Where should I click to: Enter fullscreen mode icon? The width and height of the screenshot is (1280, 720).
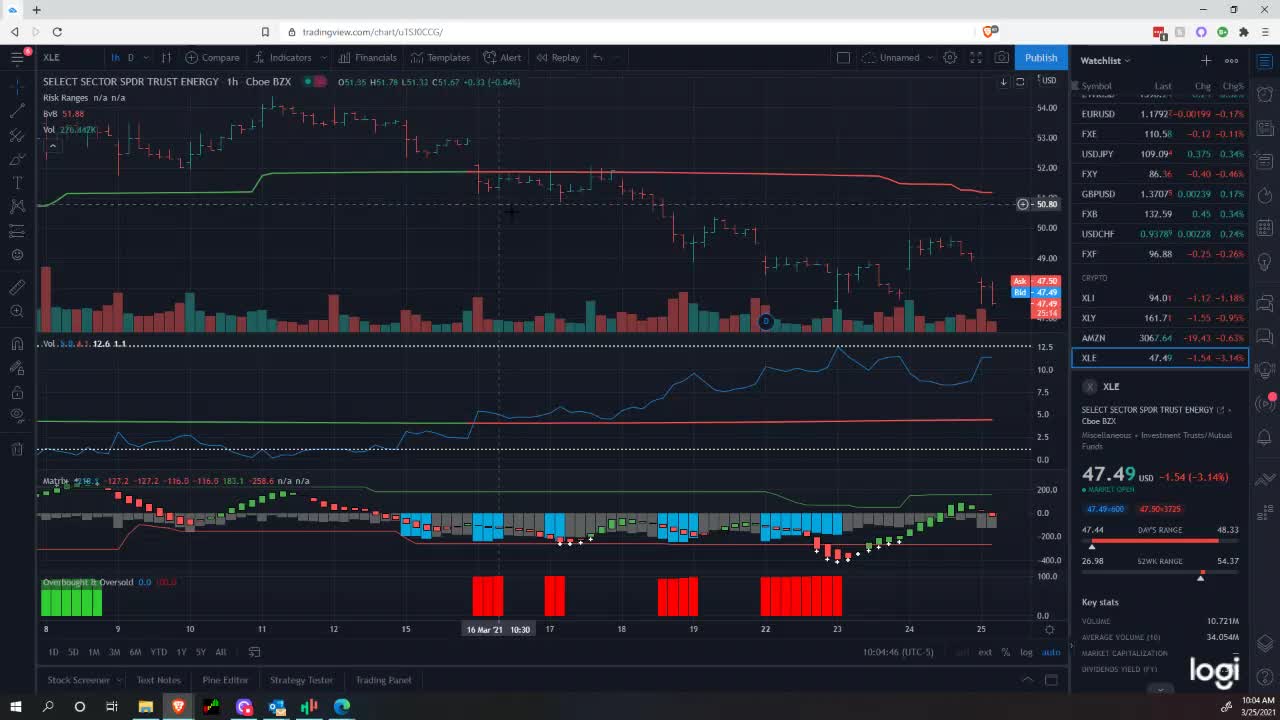point(976,57)
